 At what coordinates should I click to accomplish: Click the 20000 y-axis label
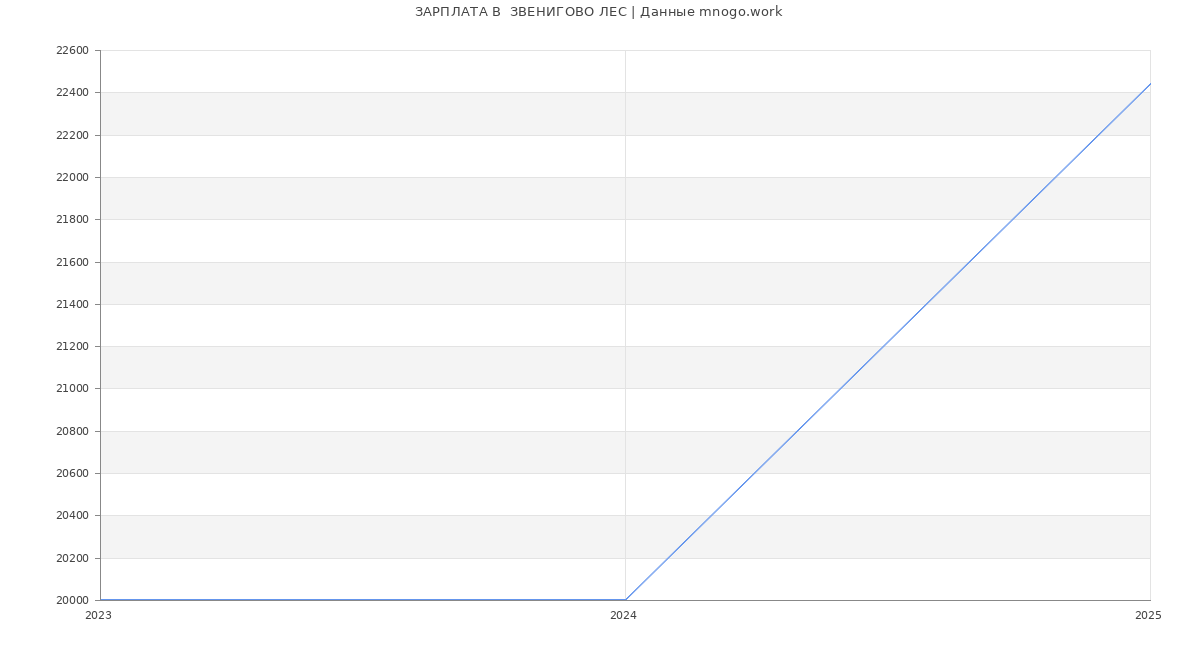point(72,601)
